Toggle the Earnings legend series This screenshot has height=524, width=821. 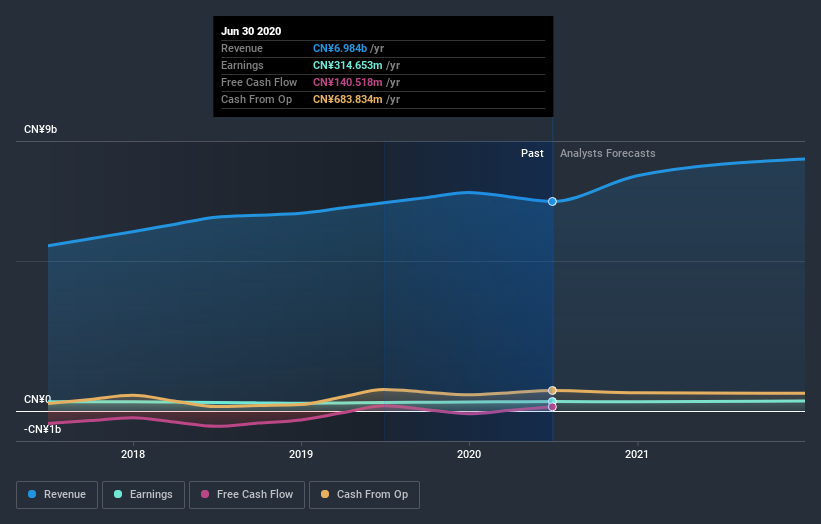(x=143, y=495)
